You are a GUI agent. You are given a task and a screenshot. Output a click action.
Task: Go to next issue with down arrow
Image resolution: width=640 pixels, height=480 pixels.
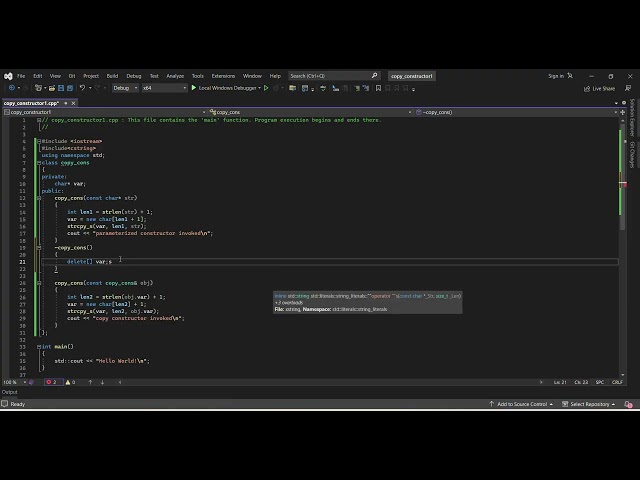[102, 382]
